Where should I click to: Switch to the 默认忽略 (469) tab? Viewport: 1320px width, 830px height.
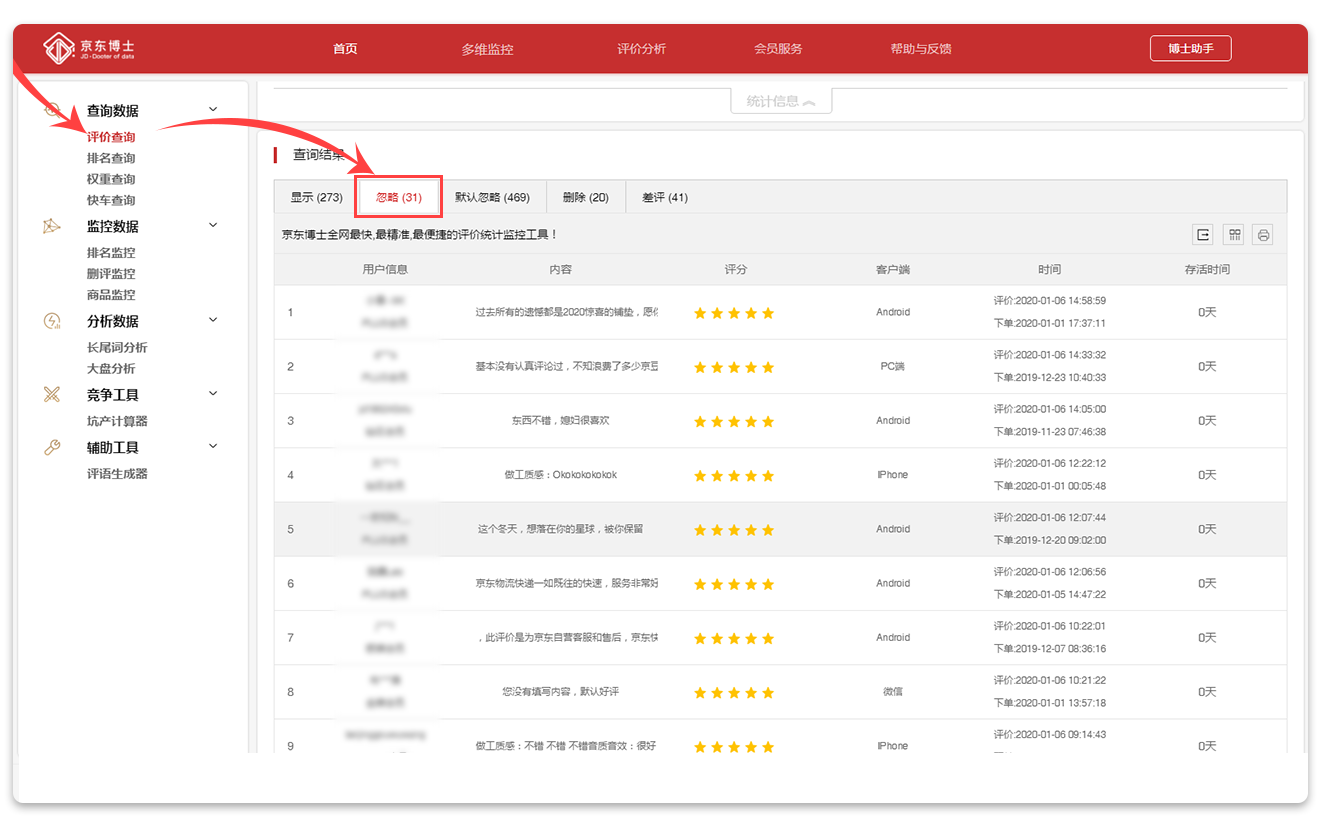click(x=492, y=198)
